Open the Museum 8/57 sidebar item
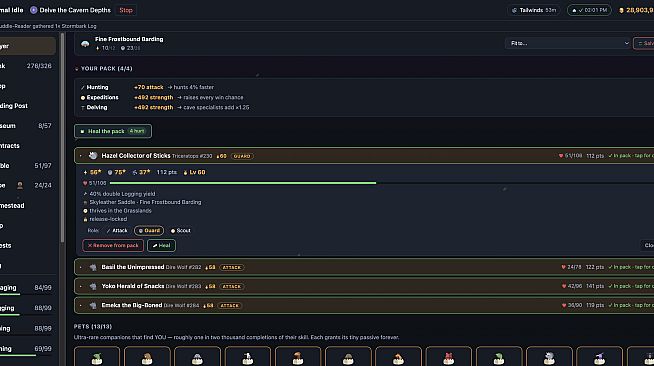The height and width of the screenshot is (366, 654). click(28, 125)
